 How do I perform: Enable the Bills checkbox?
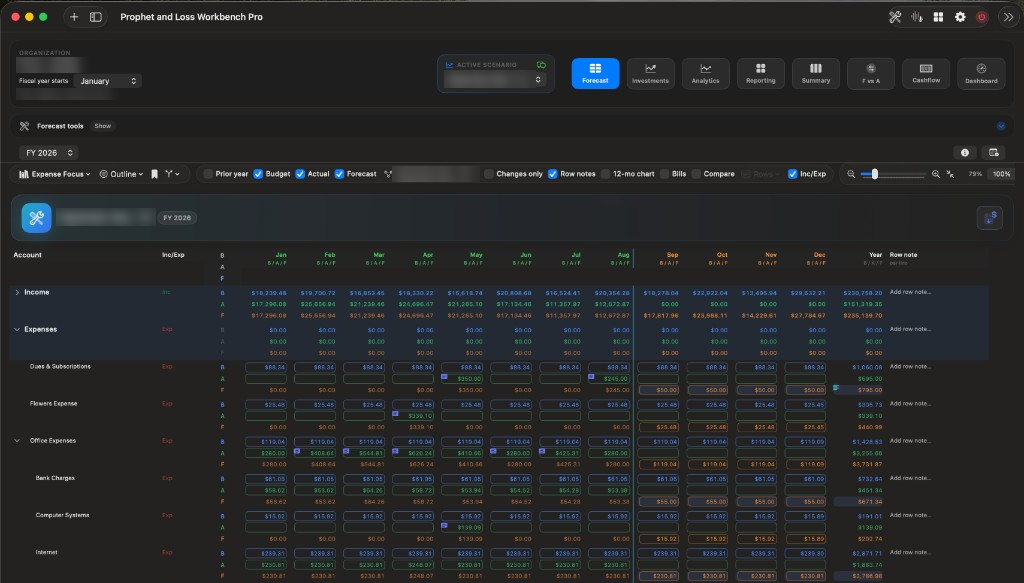click(664, 174)
